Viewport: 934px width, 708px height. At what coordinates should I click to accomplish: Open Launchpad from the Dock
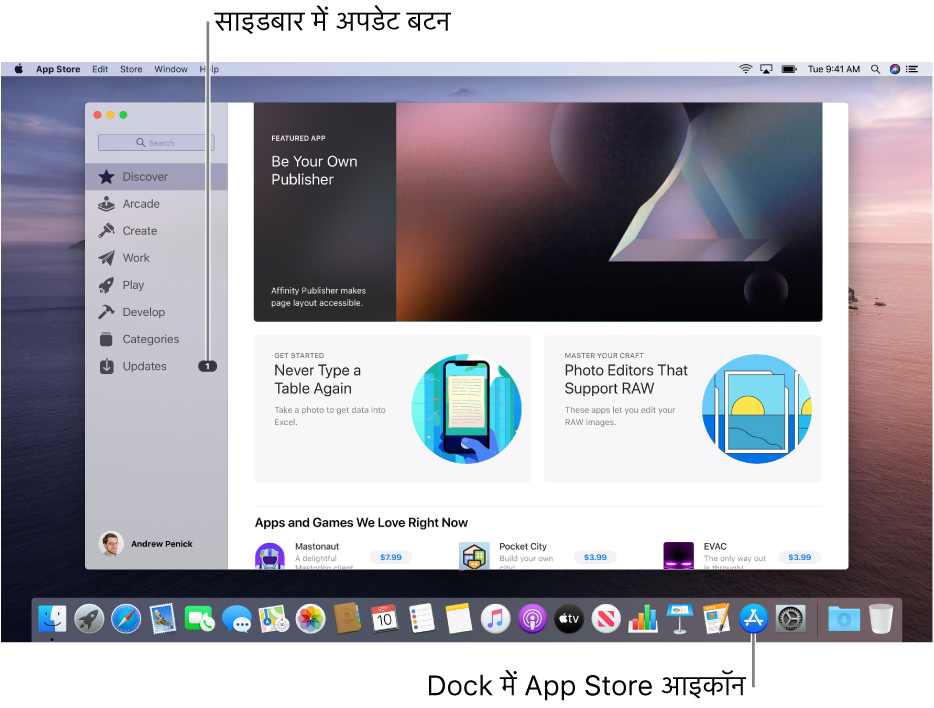pyautogui.click(x=89, y=619)
